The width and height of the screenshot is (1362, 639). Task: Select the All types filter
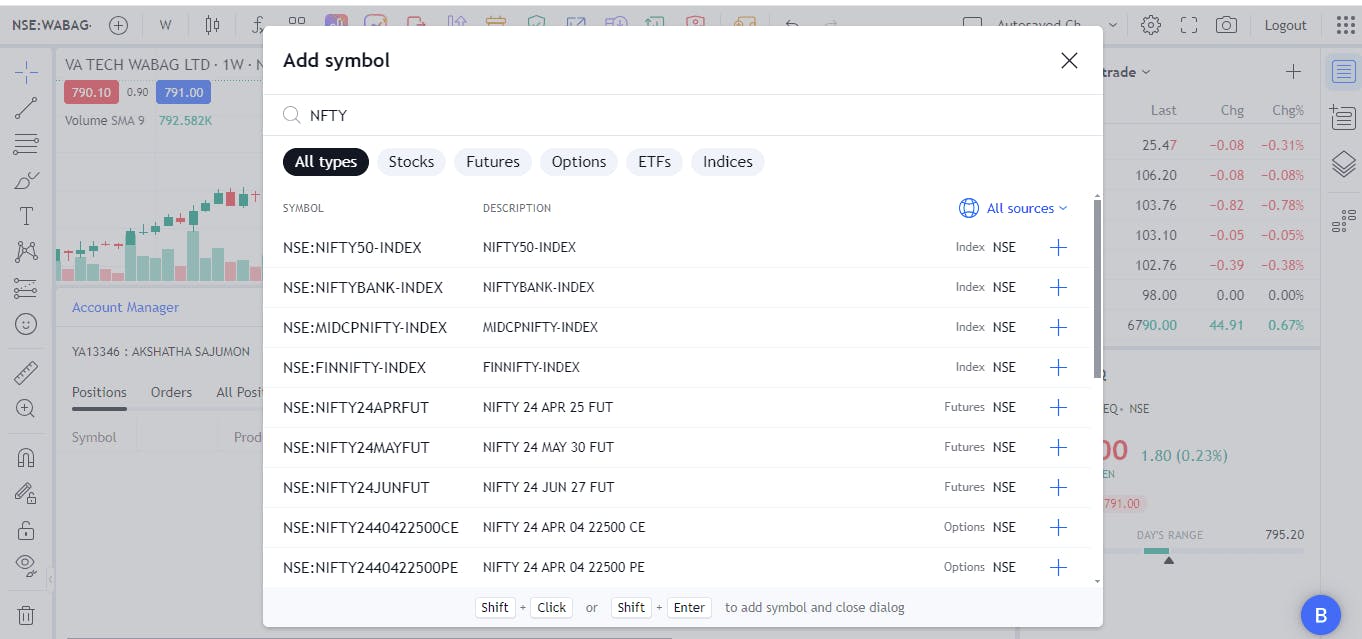(326, 162)
